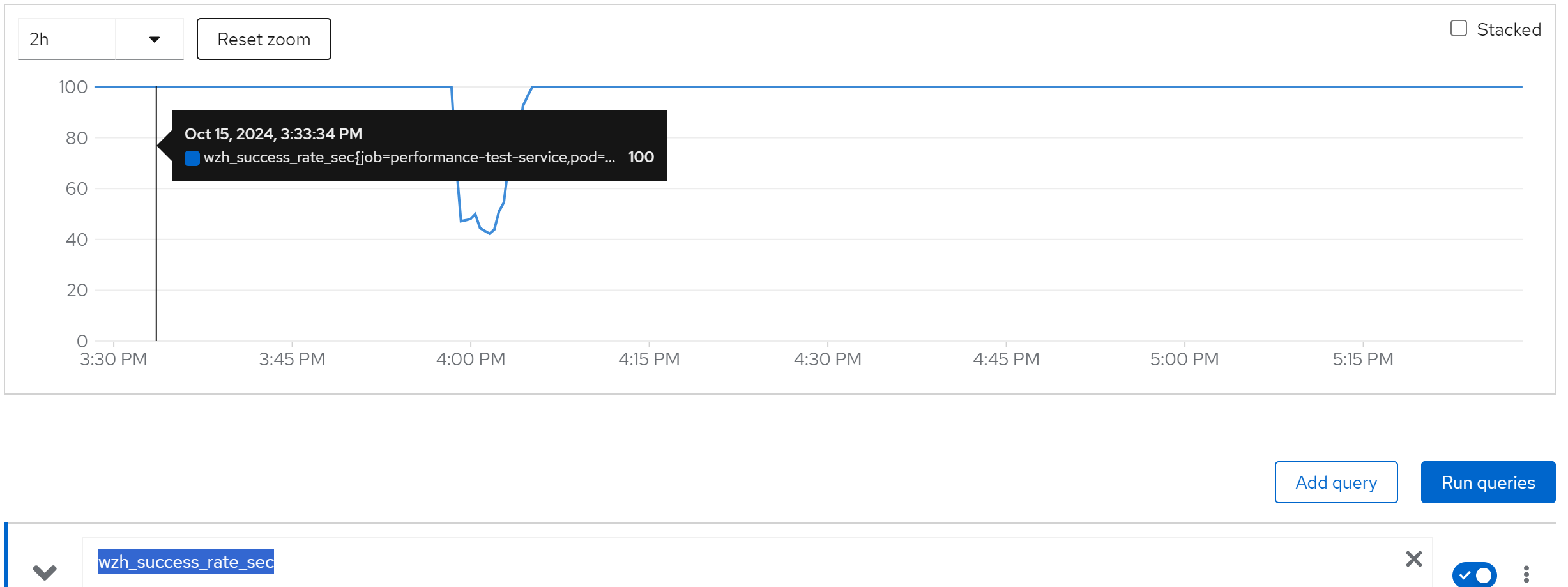Open the query kebab options menu
This screenshot has width=1568, height=587.
click(x=1526, y=574)
